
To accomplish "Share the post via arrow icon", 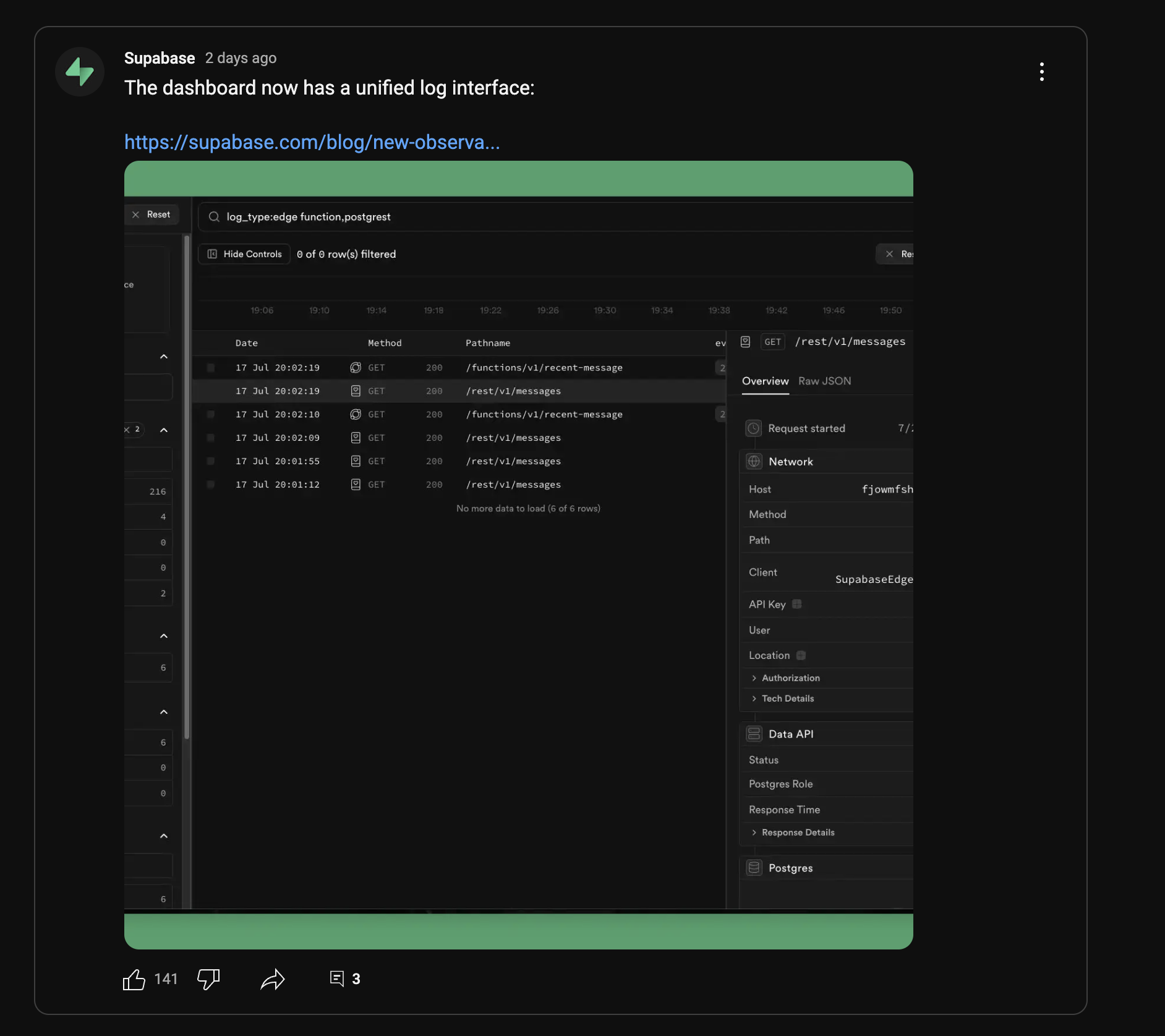I will click(x=273, y=979).
